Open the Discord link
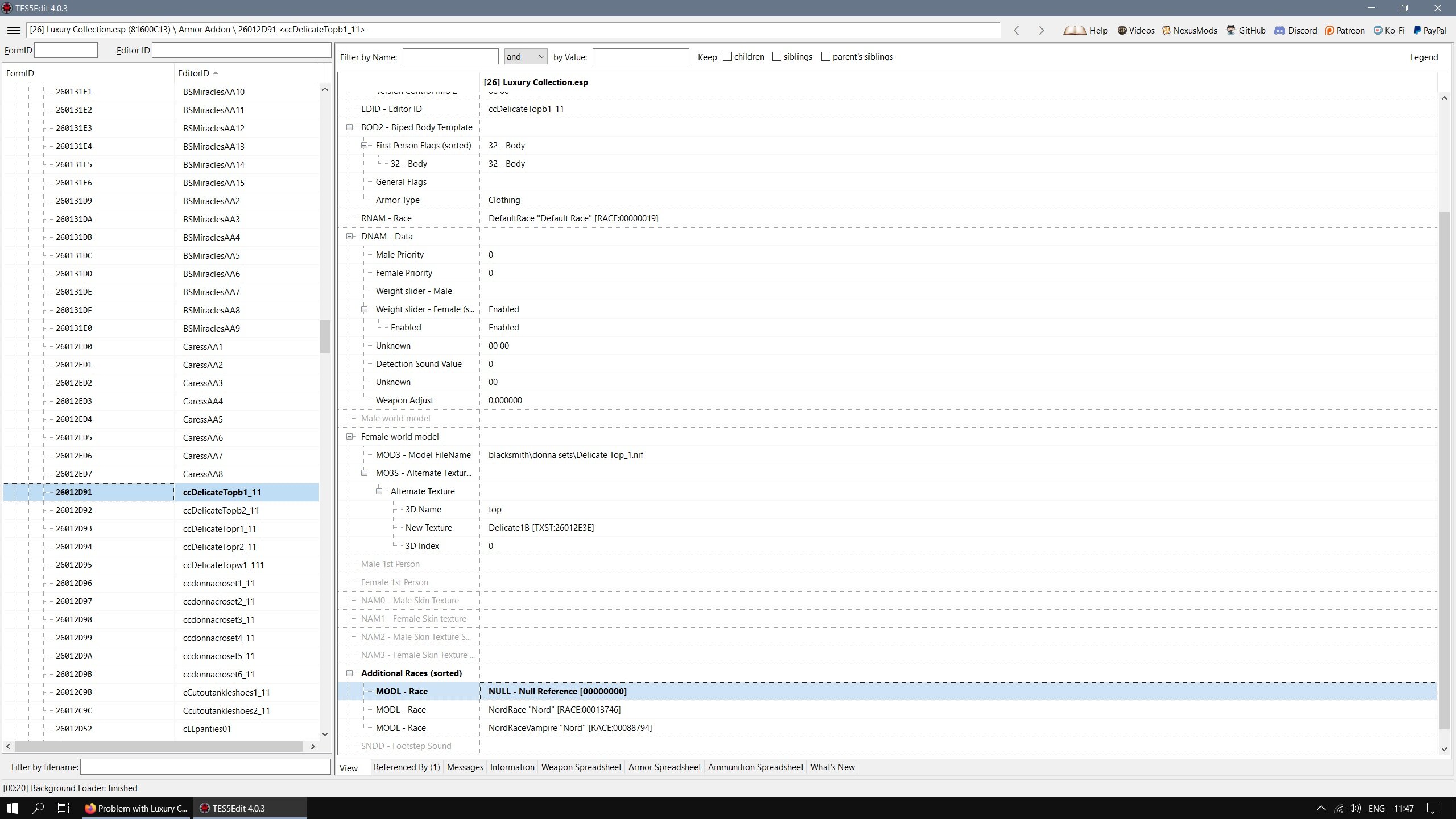This screenshot has width=1456, height=819. (x=1296, y=31)
